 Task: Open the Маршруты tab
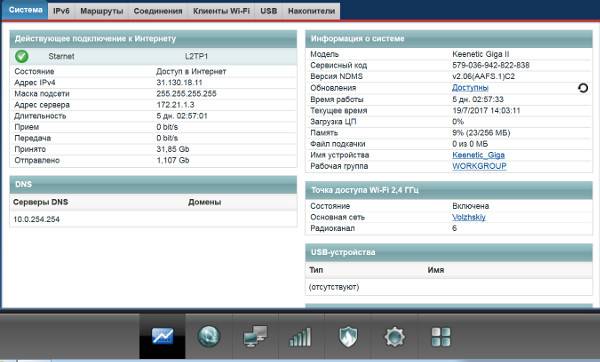tap(102, 11)
